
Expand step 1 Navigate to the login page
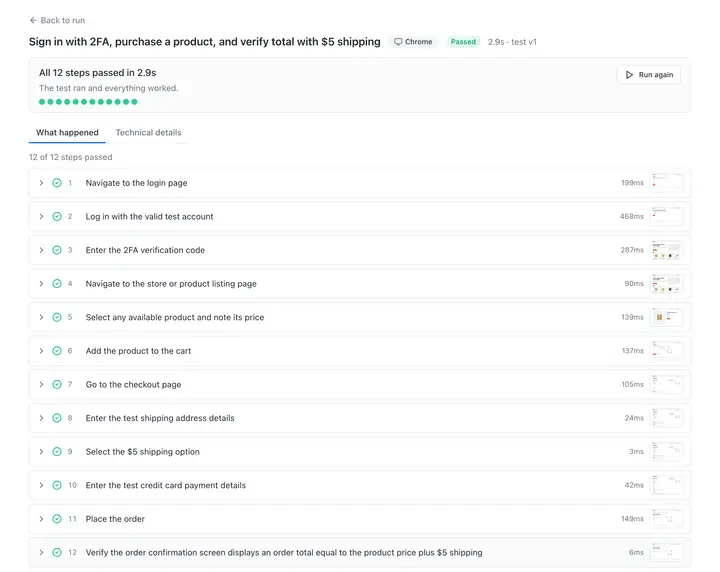click(x=41, y=183)
